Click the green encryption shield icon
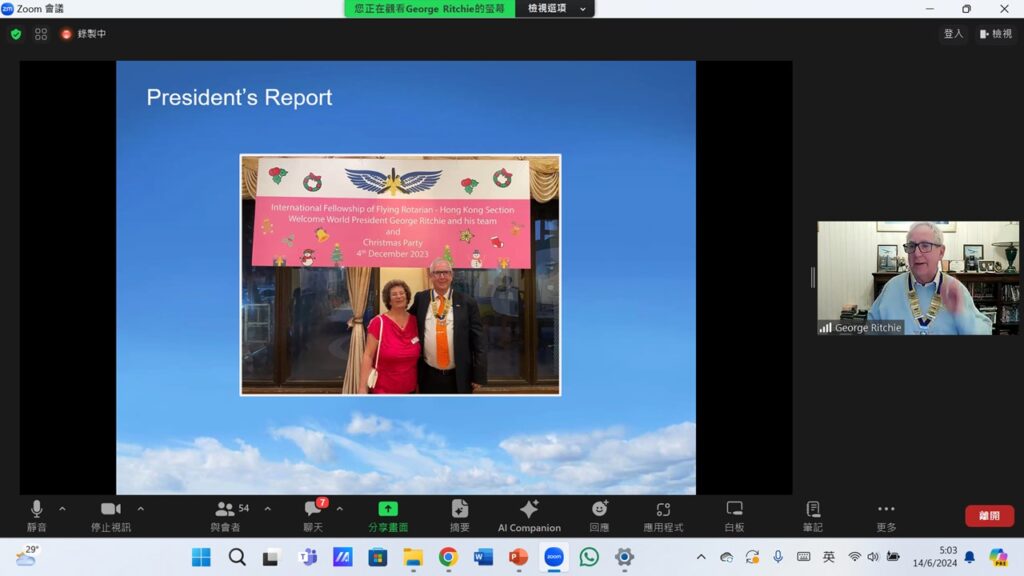This screenshot has width=1024, height=576. pyautogui.click(x=16, y=34)
